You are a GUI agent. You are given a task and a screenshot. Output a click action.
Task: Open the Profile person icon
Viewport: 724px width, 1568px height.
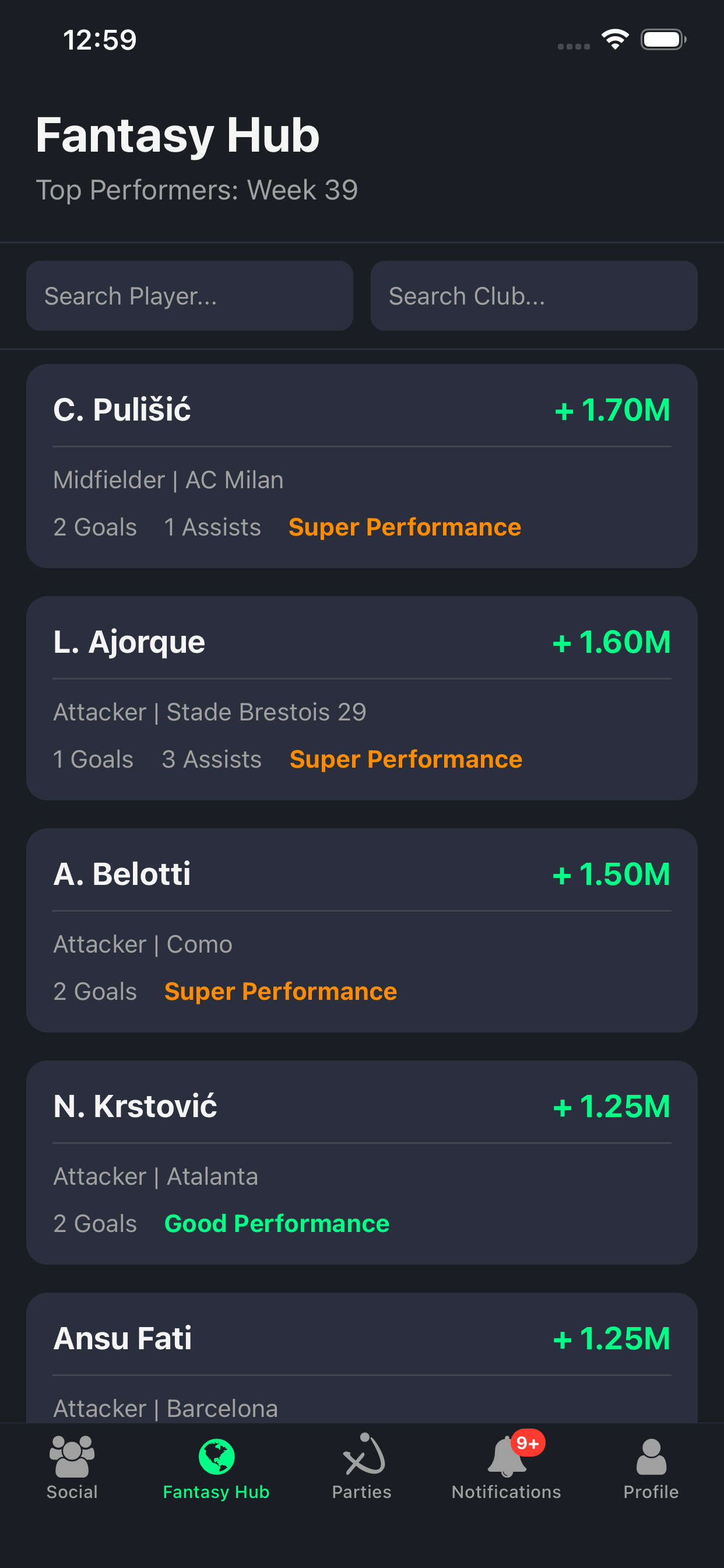(651, 1456)
